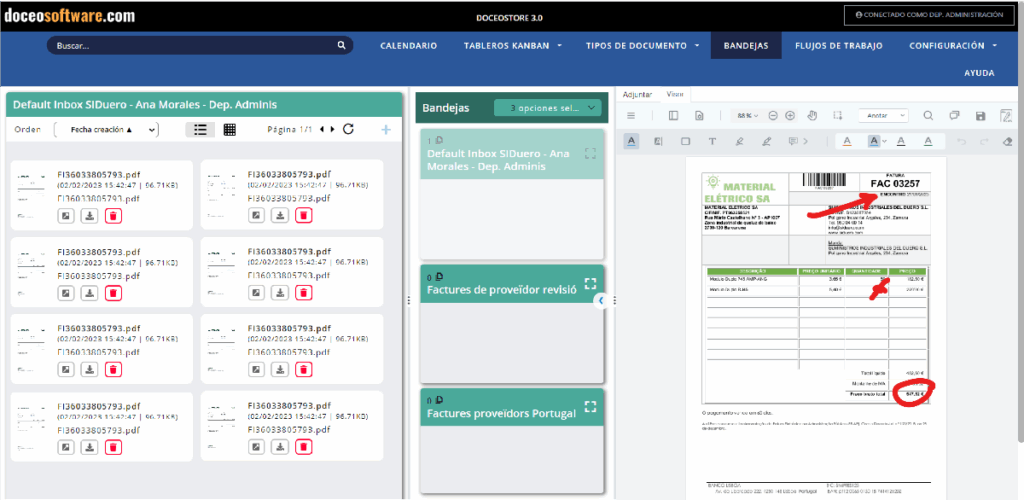Save the document with the floppy disk icon
The height and width of the screenshot is (500, 1024).
tap(980, 116)
